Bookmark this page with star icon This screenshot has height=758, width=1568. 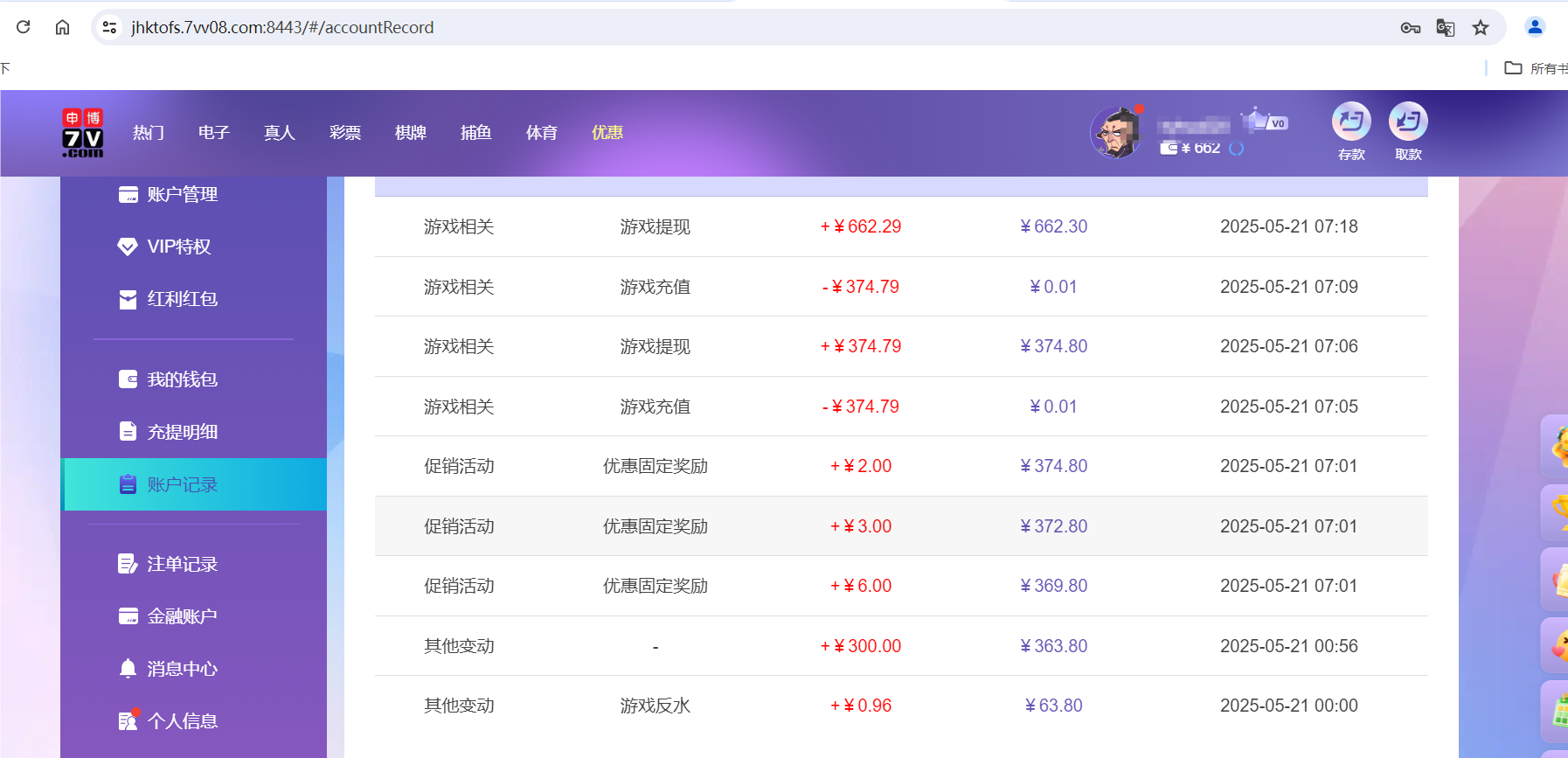[1480, 28]
